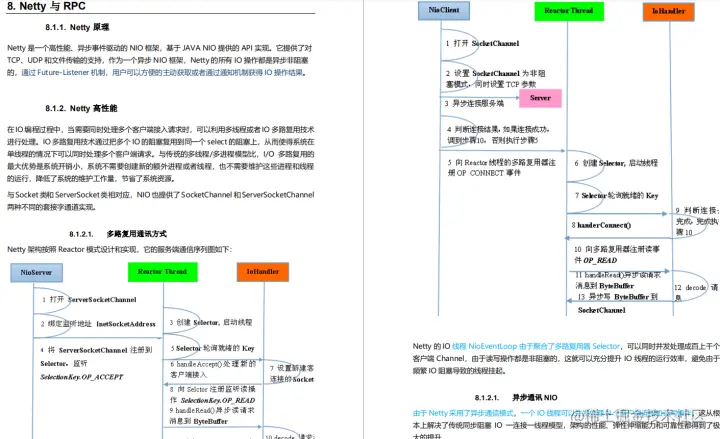Click the green Reactor Thread box beside NioServer
This screenshot has width=720, height=439.
(x=163, y=272)
